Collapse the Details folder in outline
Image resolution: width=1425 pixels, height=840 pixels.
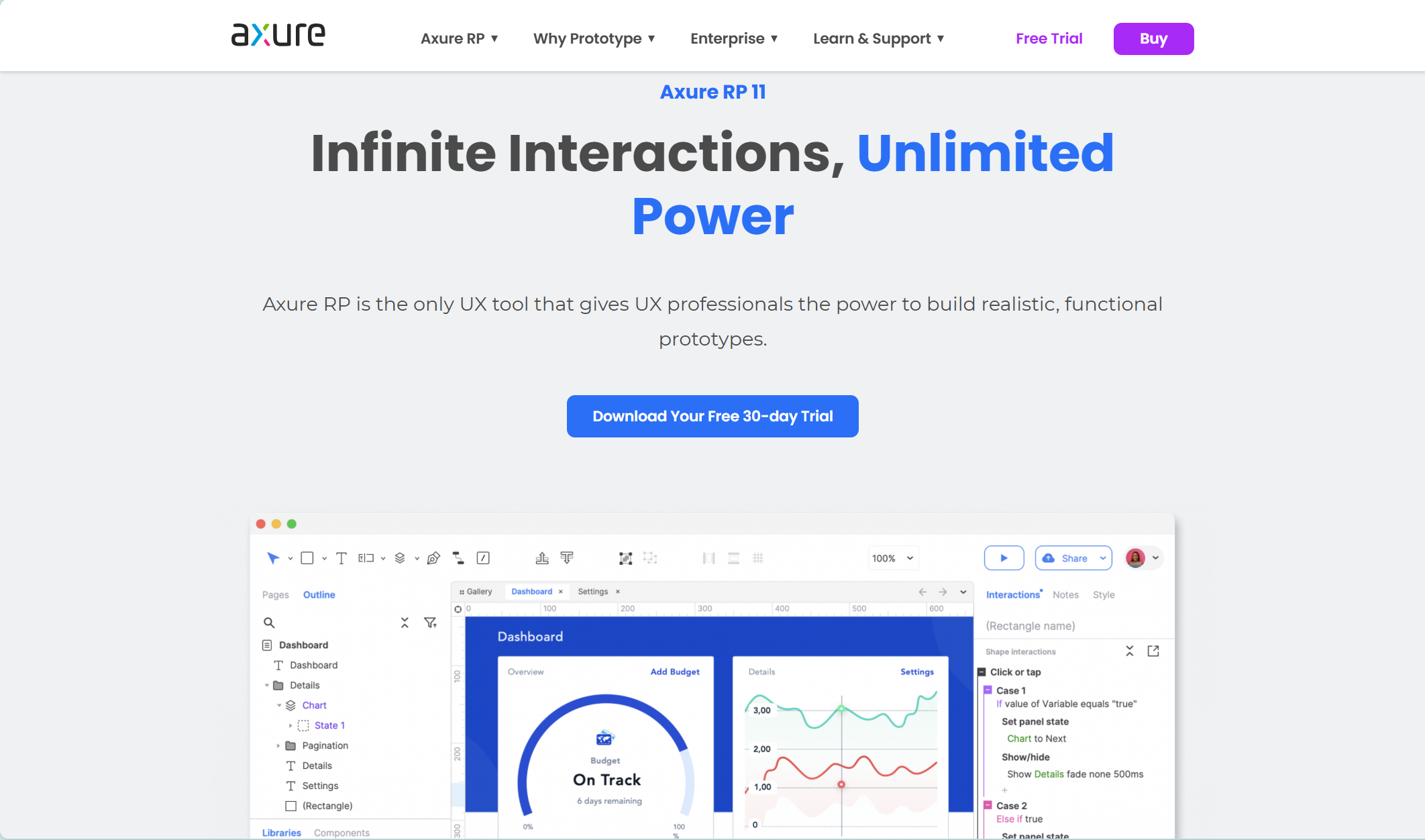[x=267, y=685]
